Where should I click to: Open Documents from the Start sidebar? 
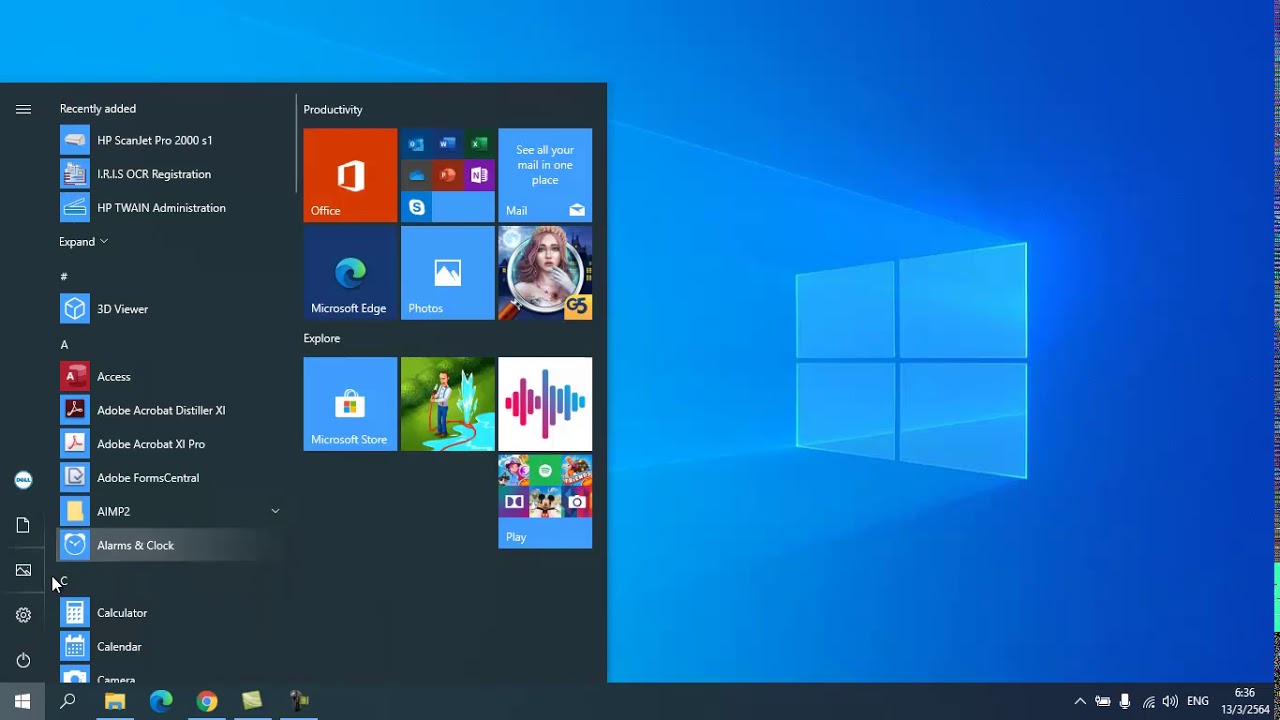(23, 525)
